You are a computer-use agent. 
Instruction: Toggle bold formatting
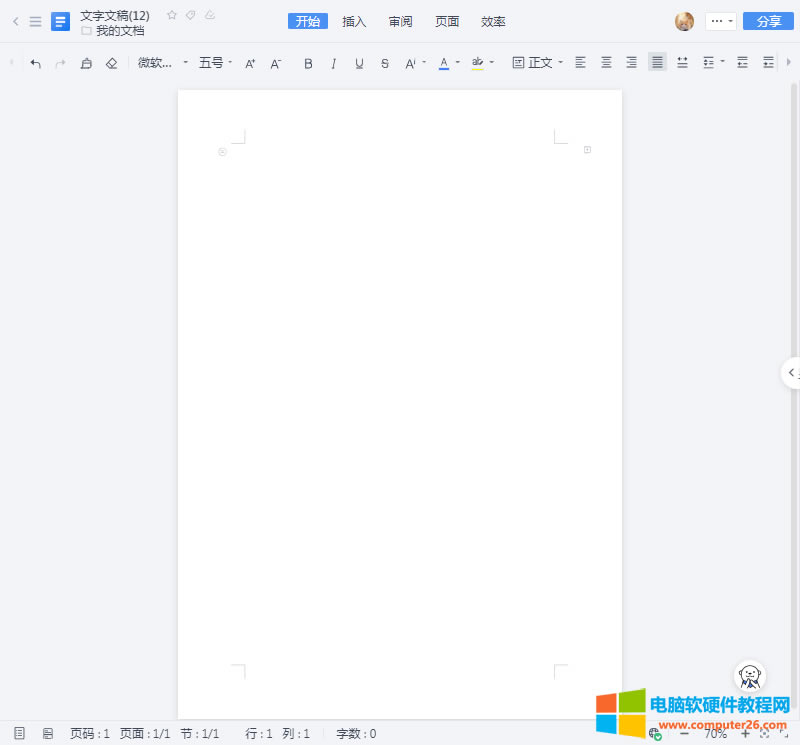click(308, 63)
